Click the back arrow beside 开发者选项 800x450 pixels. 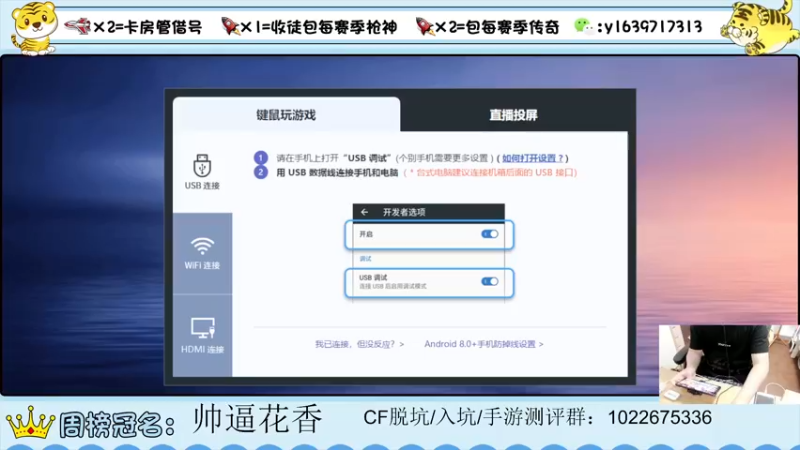364,212
